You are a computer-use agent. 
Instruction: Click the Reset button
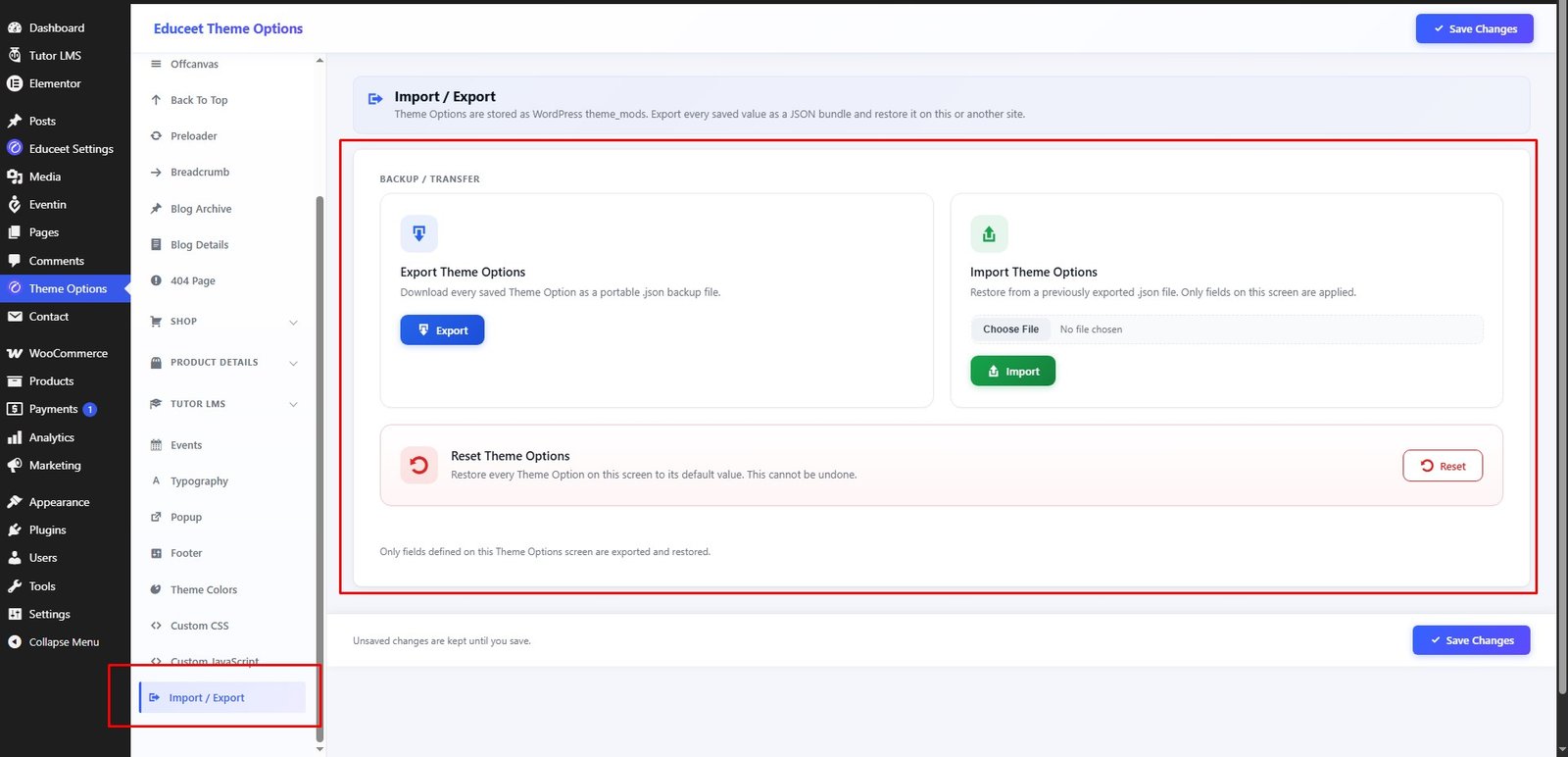(x=1443, y=466)
